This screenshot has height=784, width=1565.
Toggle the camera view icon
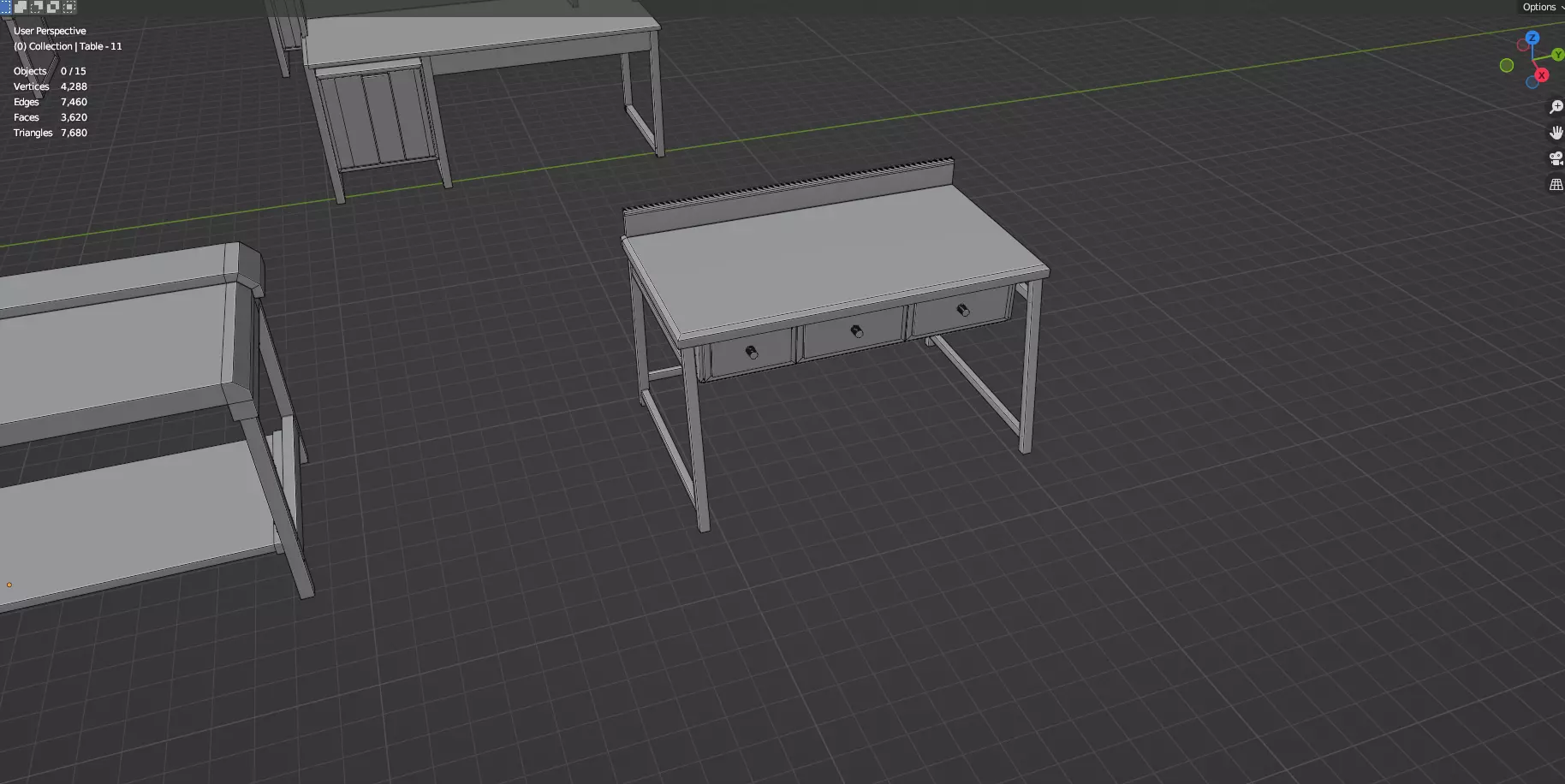coord(1556,158)
